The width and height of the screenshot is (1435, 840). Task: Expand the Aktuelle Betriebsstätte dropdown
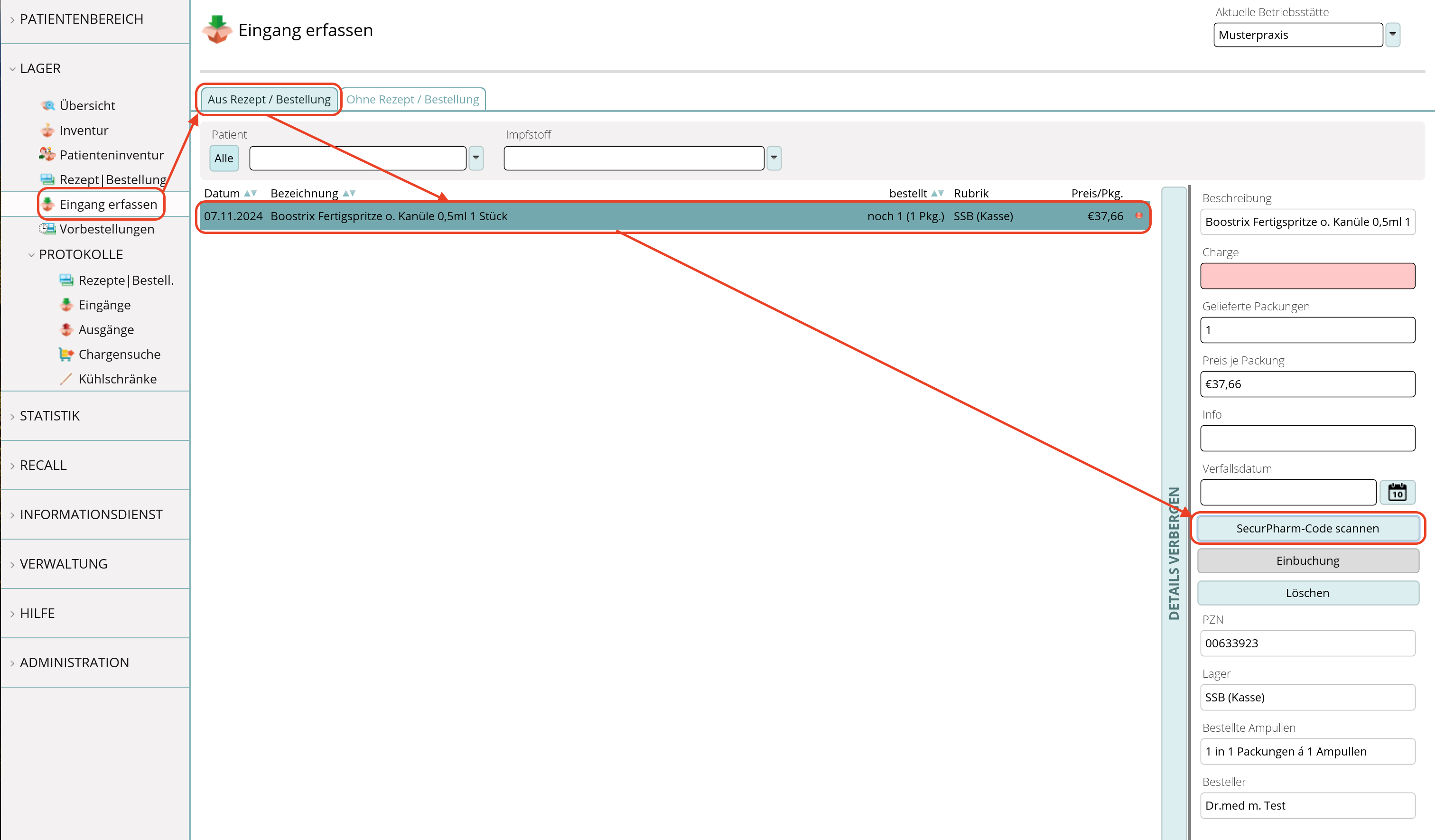click(1393, 35)
